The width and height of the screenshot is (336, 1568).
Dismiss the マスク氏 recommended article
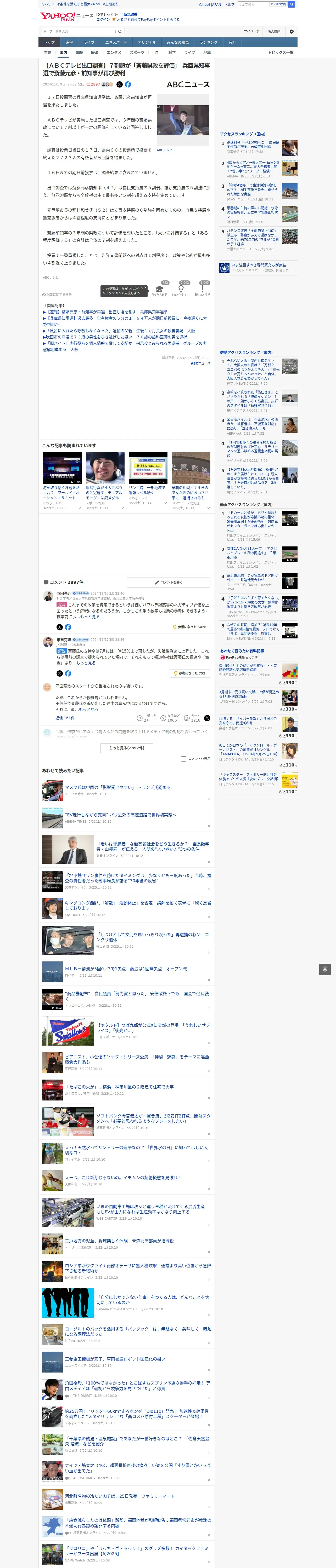[209, 799]
